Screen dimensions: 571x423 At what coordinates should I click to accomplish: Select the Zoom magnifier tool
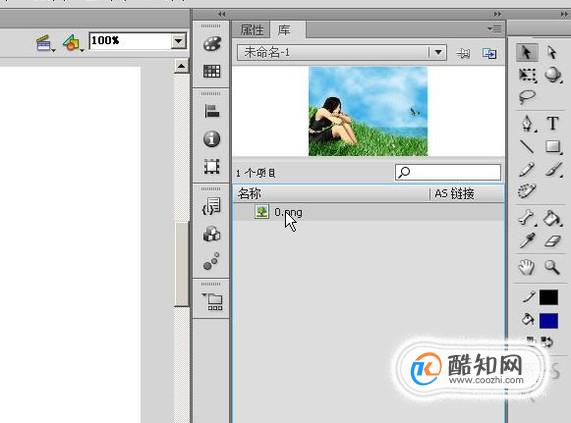click(x=552, y=267)
